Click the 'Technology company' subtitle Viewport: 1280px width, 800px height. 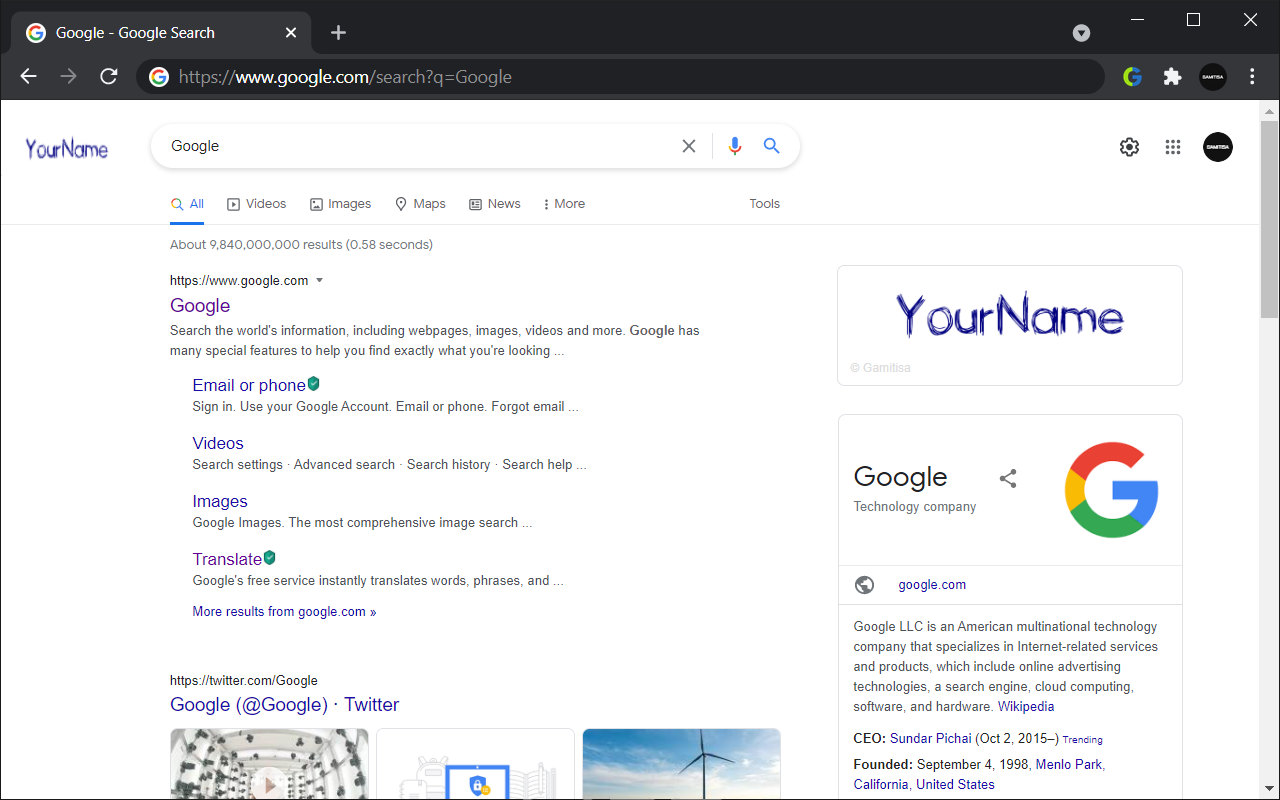click(x=915, y=507)
